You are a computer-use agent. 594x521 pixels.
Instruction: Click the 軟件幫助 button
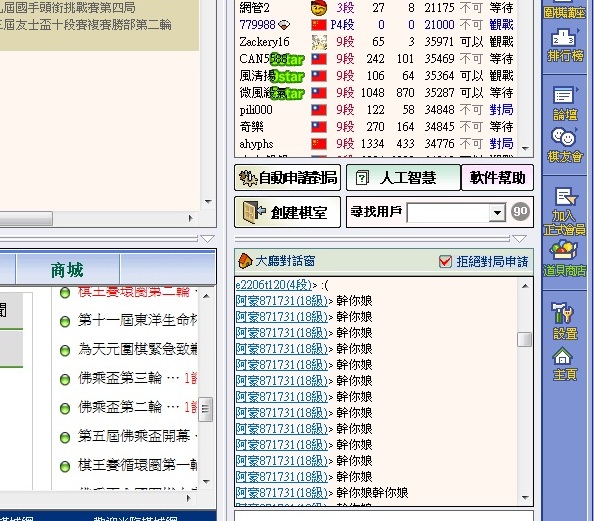[497, 177]
